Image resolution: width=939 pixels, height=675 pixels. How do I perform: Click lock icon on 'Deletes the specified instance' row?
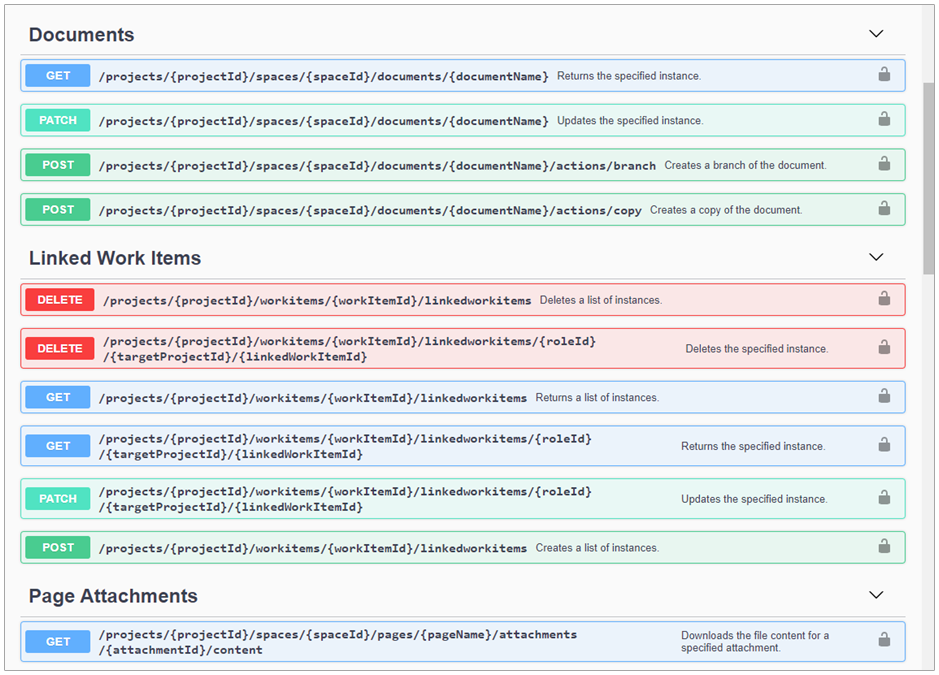[x=884, y=347]
